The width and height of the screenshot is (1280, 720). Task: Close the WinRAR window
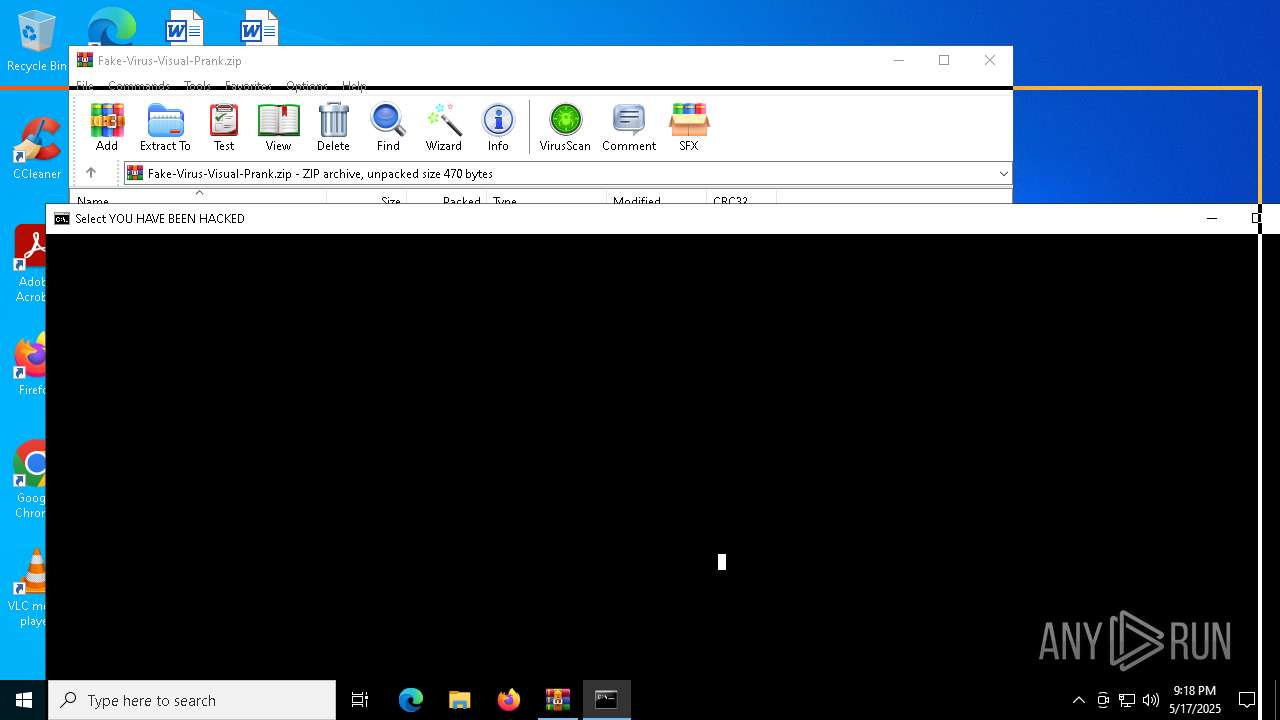tap(990, 60)
